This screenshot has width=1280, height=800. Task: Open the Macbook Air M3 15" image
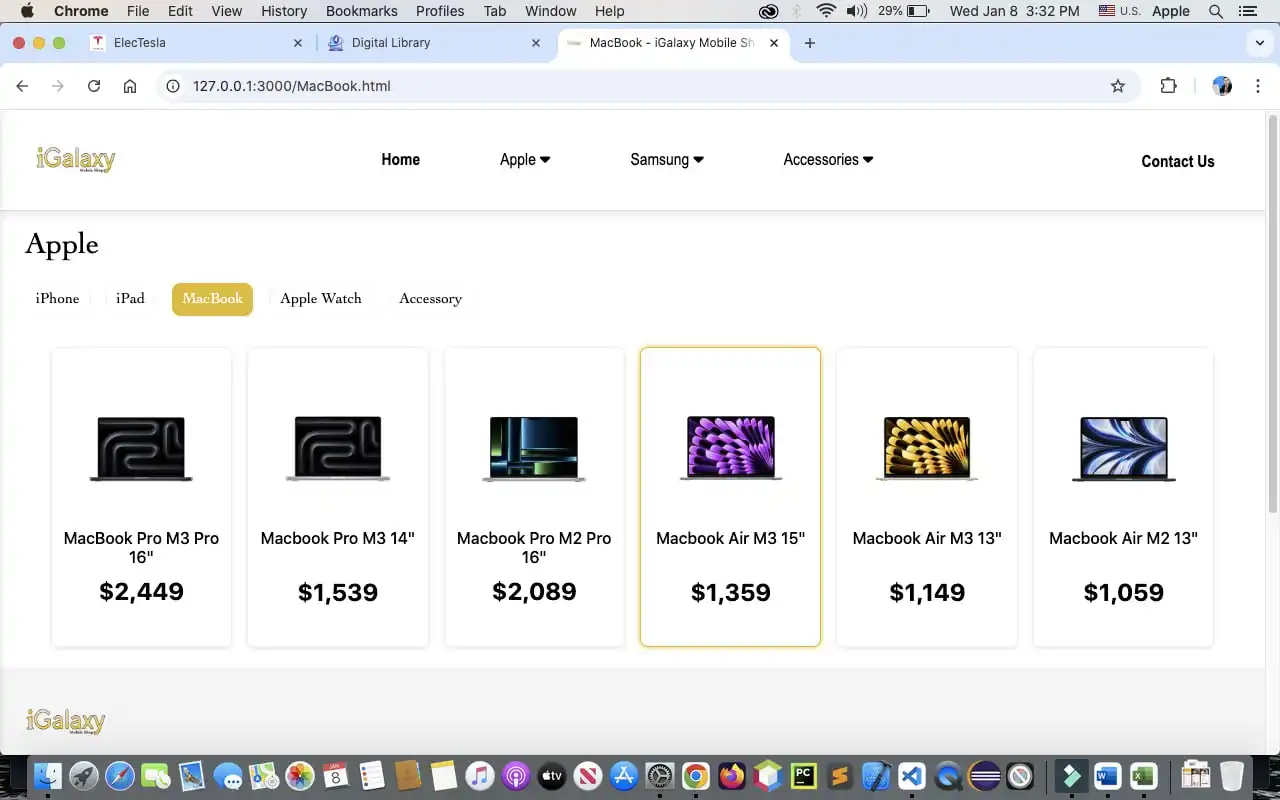731,448
